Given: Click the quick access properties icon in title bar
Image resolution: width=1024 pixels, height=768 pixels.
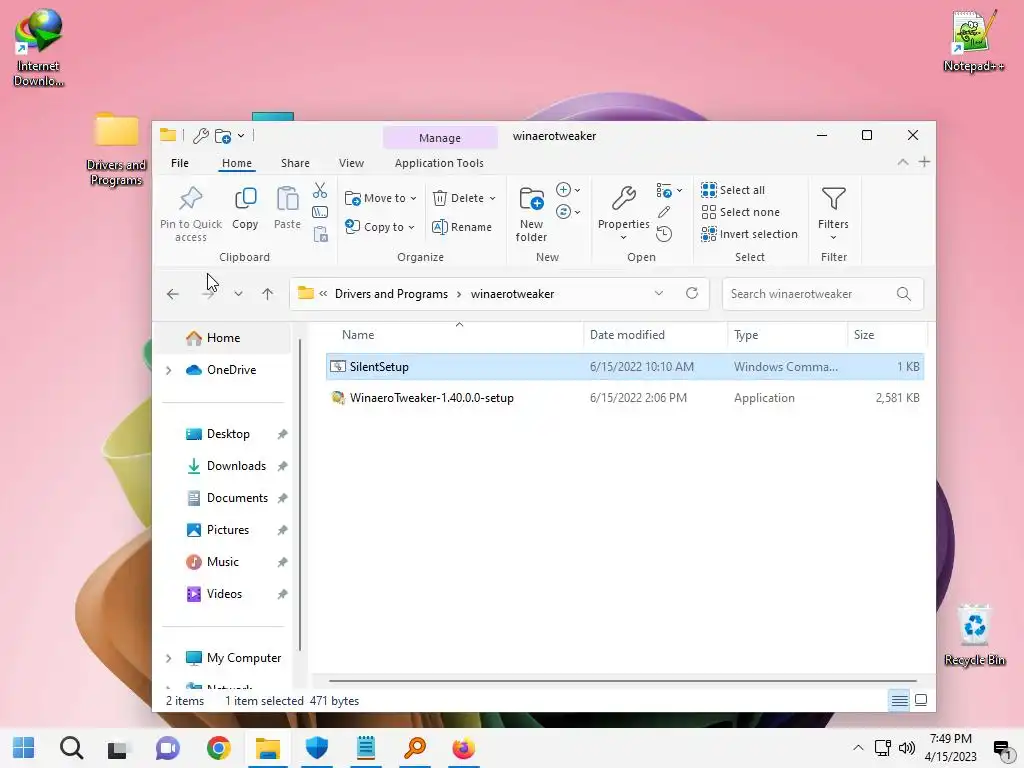Looking at the screenshot, I should tap(200, 136).
